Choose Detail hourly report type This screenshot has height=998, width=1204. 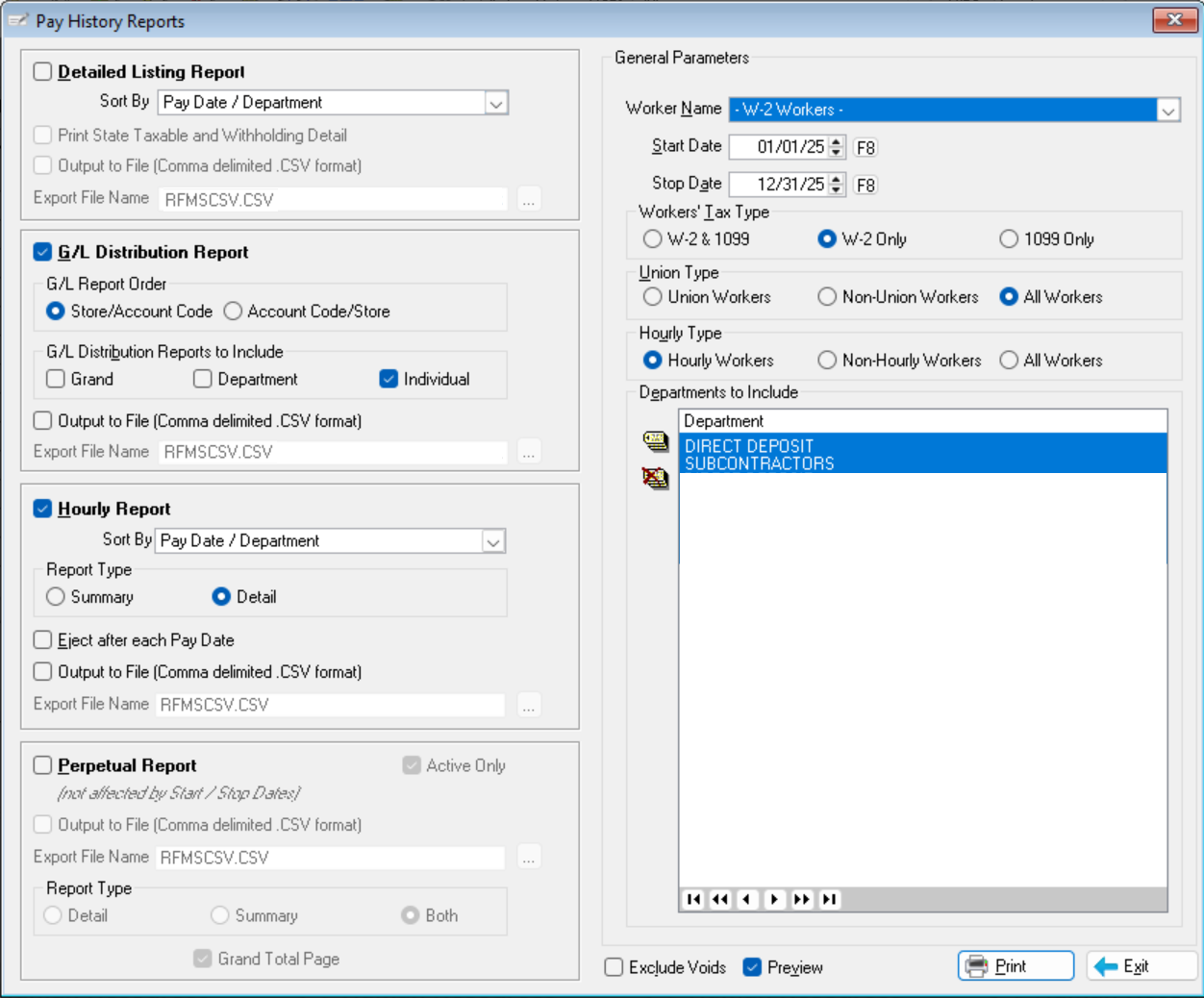[x=221, y=597]
